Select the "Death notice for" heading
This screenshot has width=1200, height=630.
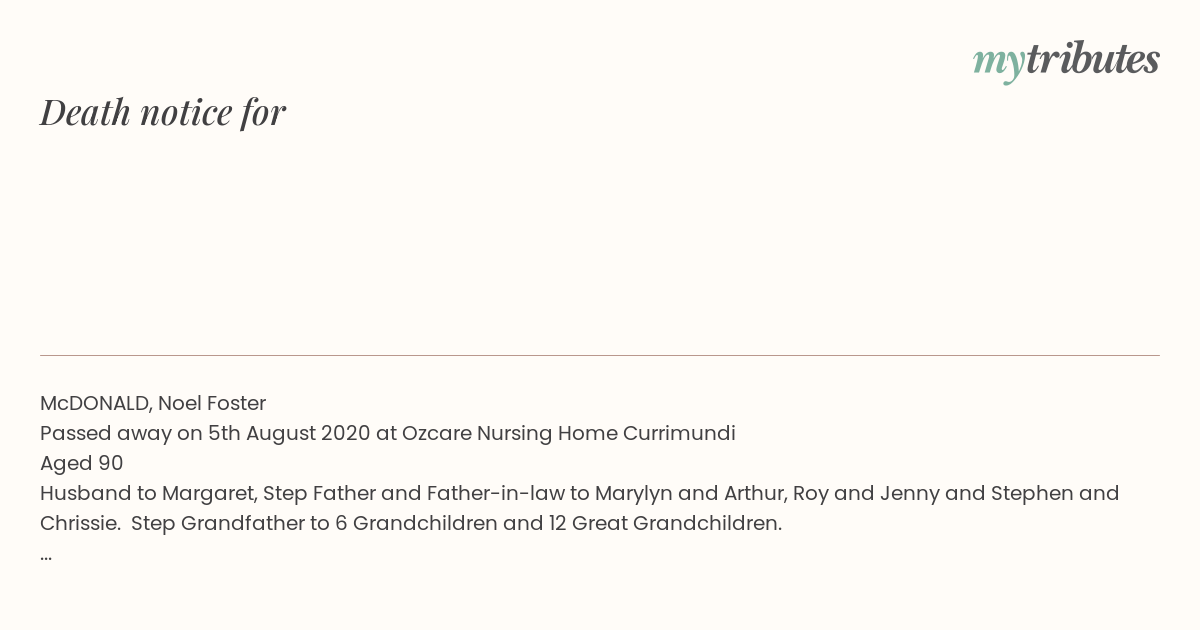(x=163, y=113)
